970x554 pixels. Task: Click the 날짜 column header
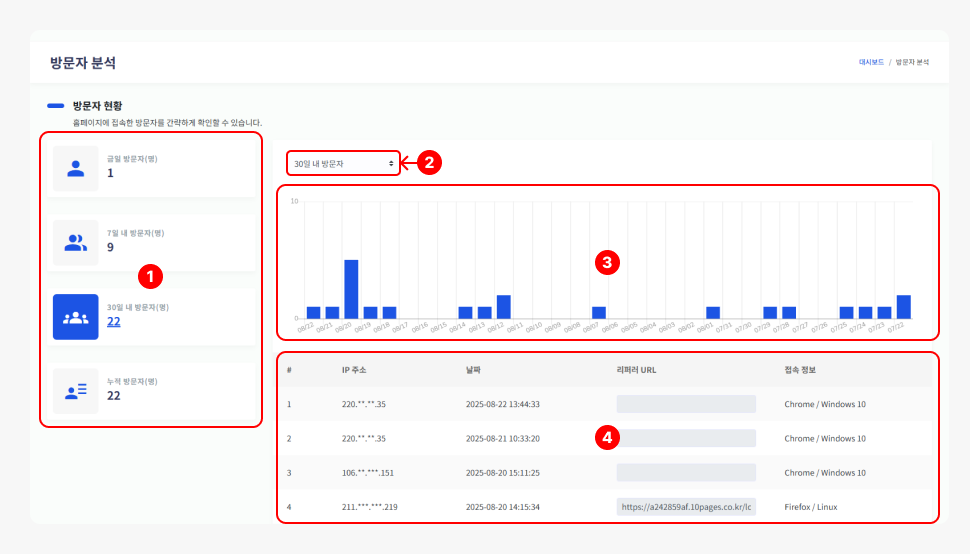tap(473, 370)
